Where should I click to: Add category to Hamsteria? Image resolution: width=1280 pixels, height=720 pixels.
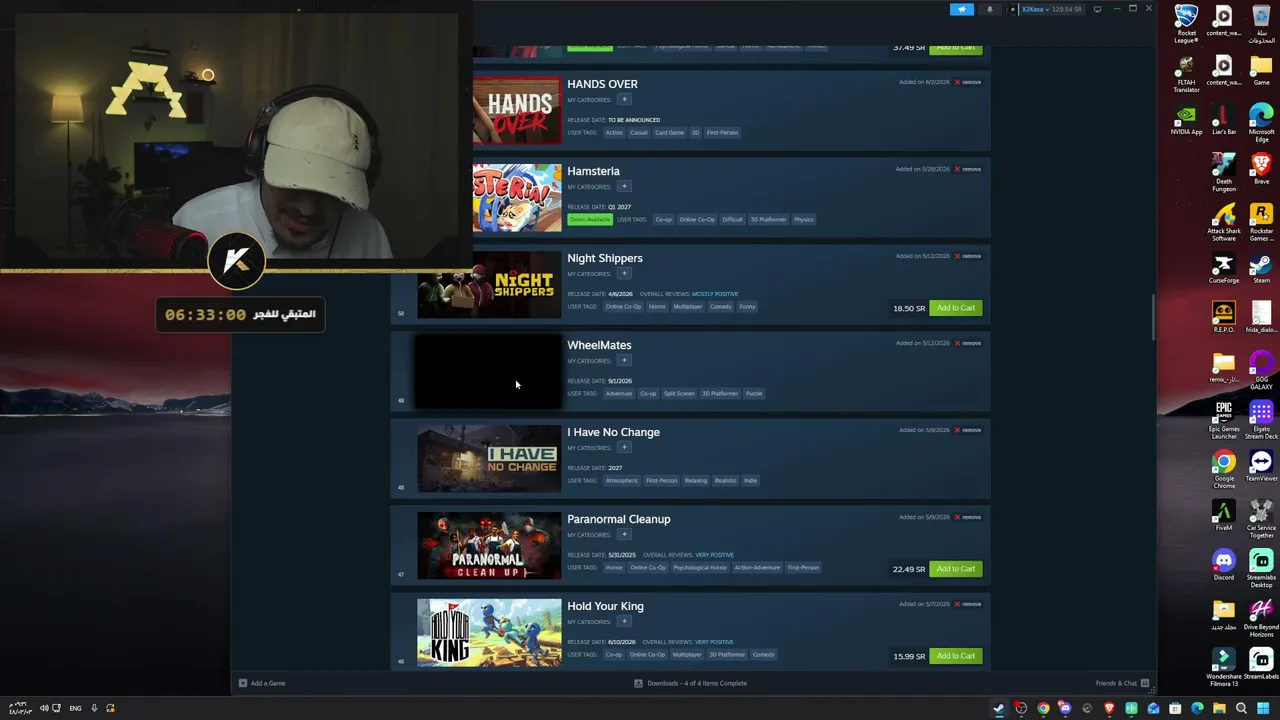coord(624,186)
